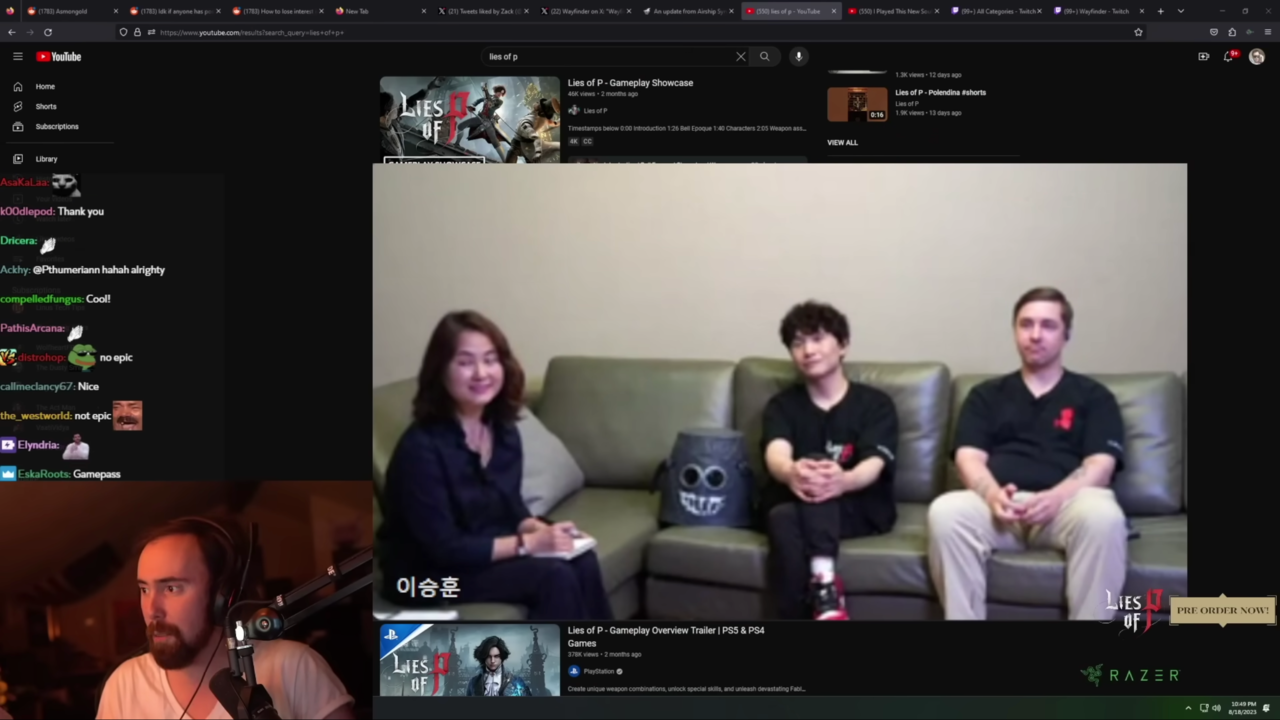The image size is (1280, 720).
Task: Reload the page in the browser
Action: click(x=48, y=32)
